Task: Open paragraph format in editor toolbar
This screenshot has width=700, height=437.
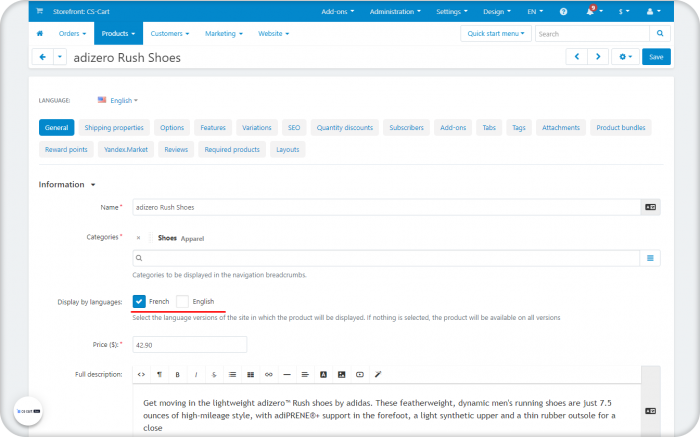Action: point(159,375)
